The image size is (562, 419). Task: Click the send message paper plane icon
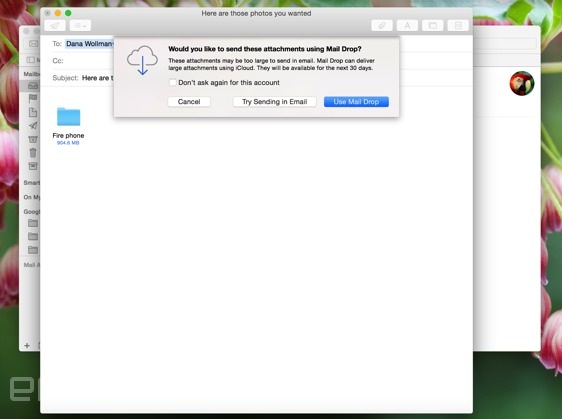(55, 26)
